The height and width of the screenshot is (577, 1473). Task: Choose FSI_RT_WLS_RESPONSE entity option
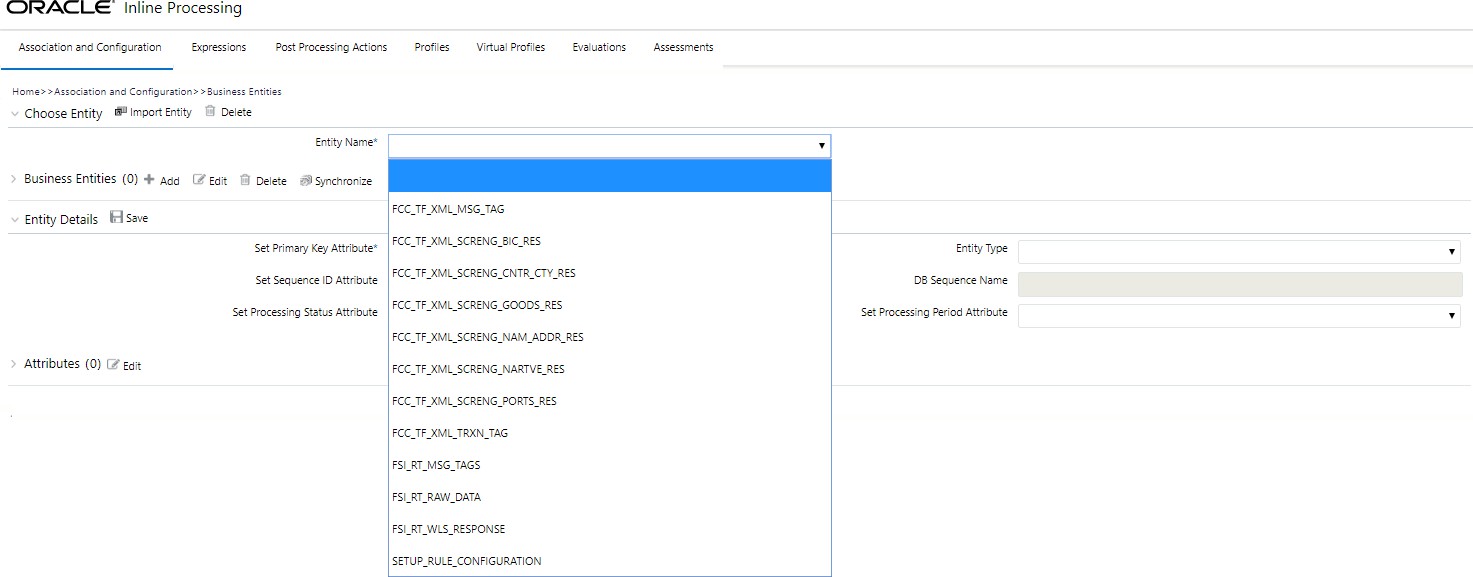coord(610,529)
